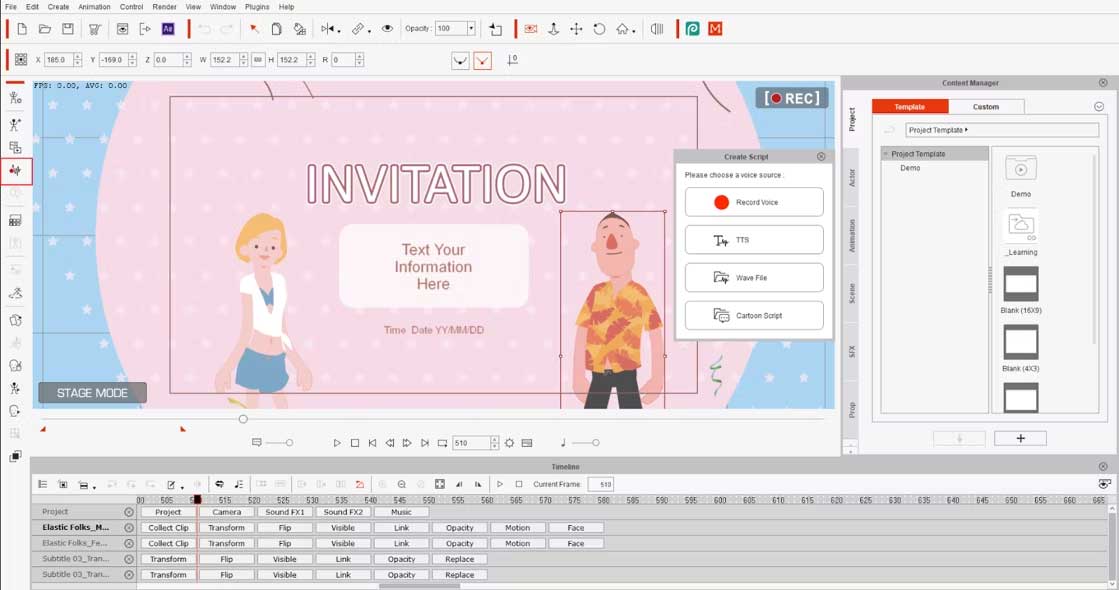Click the Photoshop launch icon in toolbar
The width and height of the screenshot is (1119, 590).
point(692,29)
